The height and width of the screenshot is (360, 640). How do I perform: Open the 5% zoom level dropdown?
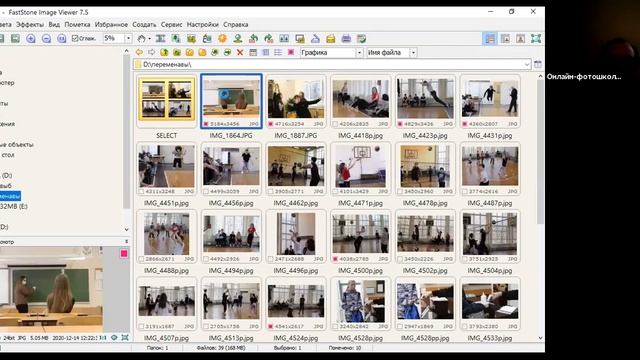pyautogui.click(x=128, y=38)
